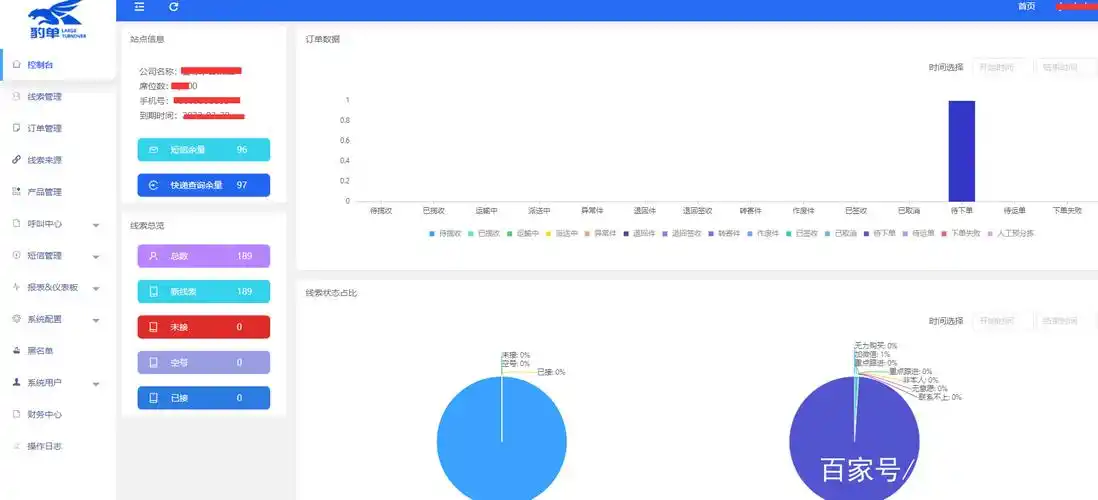Viewport: 1098px width, 500px height.
Task: Toggle the 退回签收 legend series
Action: (682, 233)
